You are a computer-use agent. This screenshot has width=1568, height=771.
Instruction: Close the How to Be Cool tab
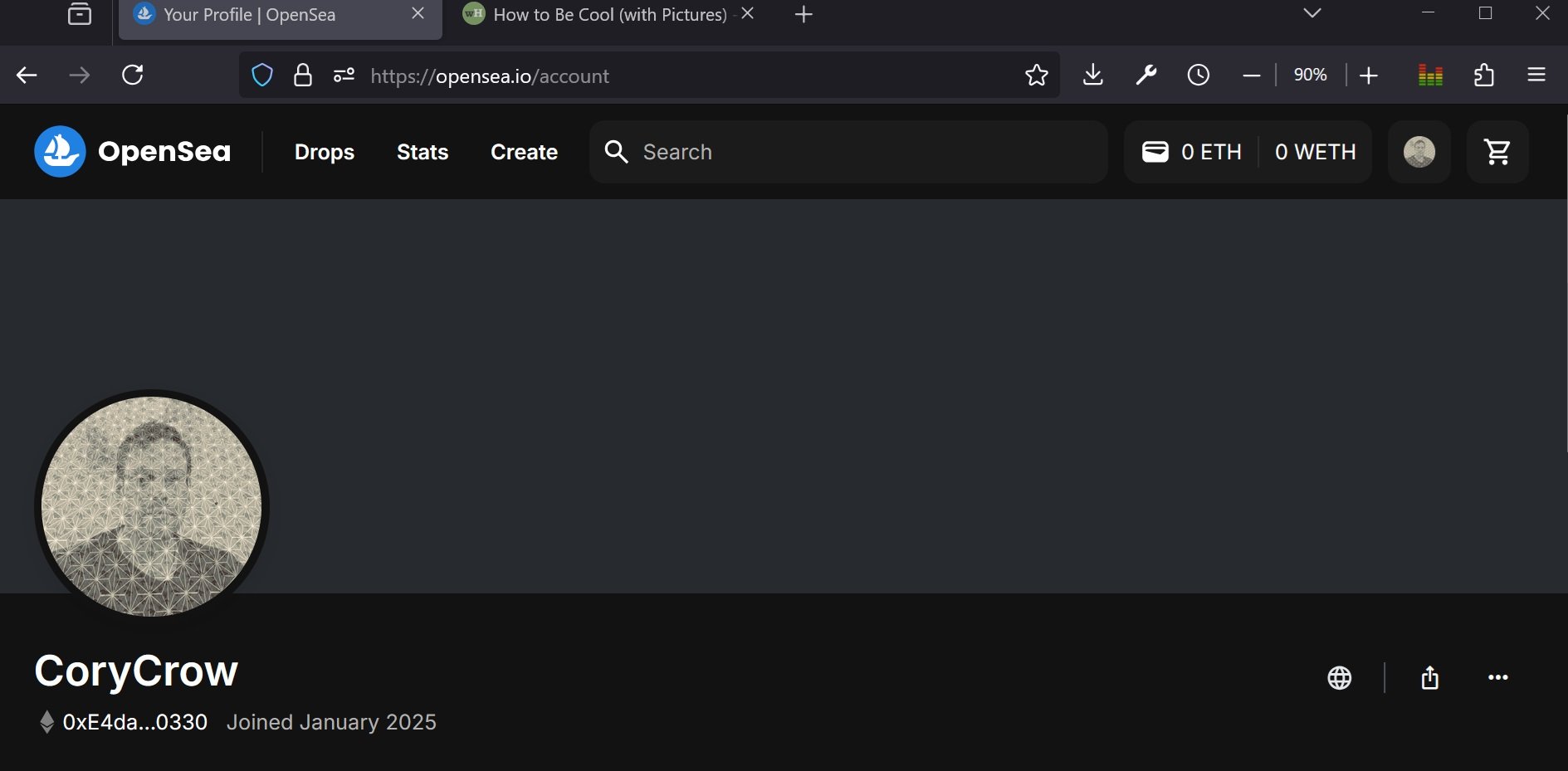point(748,13)
